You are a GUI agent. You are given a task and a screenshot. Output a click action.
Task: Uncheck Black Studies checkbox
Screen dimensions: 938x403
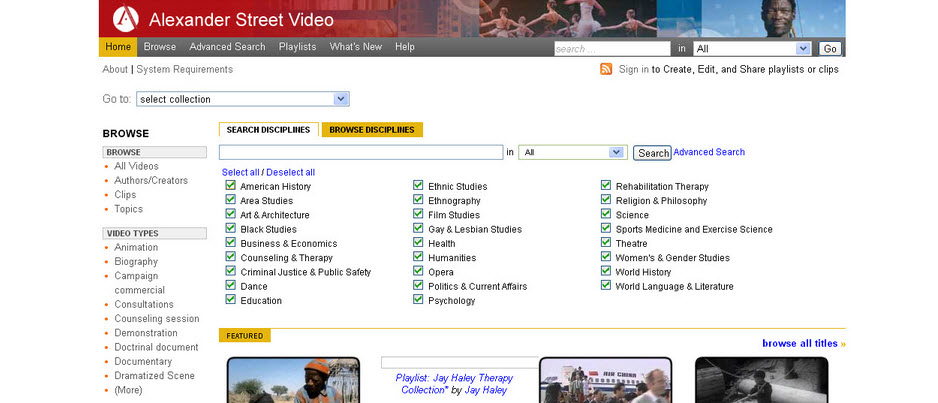[x=231, y=228]
